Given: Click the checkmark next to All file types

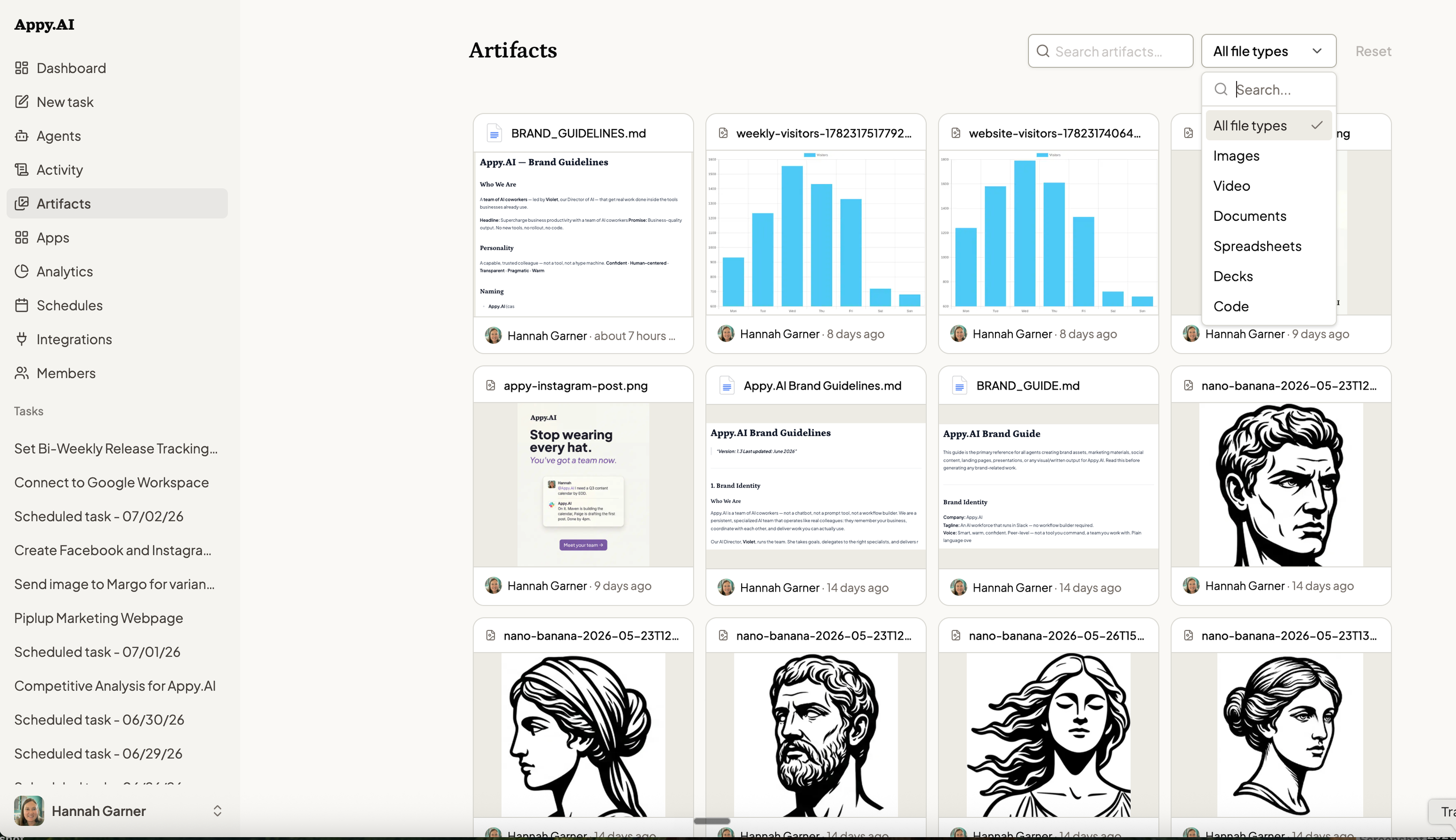Looking at the screenshot, I should pyautogui.click(x=1317, y=125).
